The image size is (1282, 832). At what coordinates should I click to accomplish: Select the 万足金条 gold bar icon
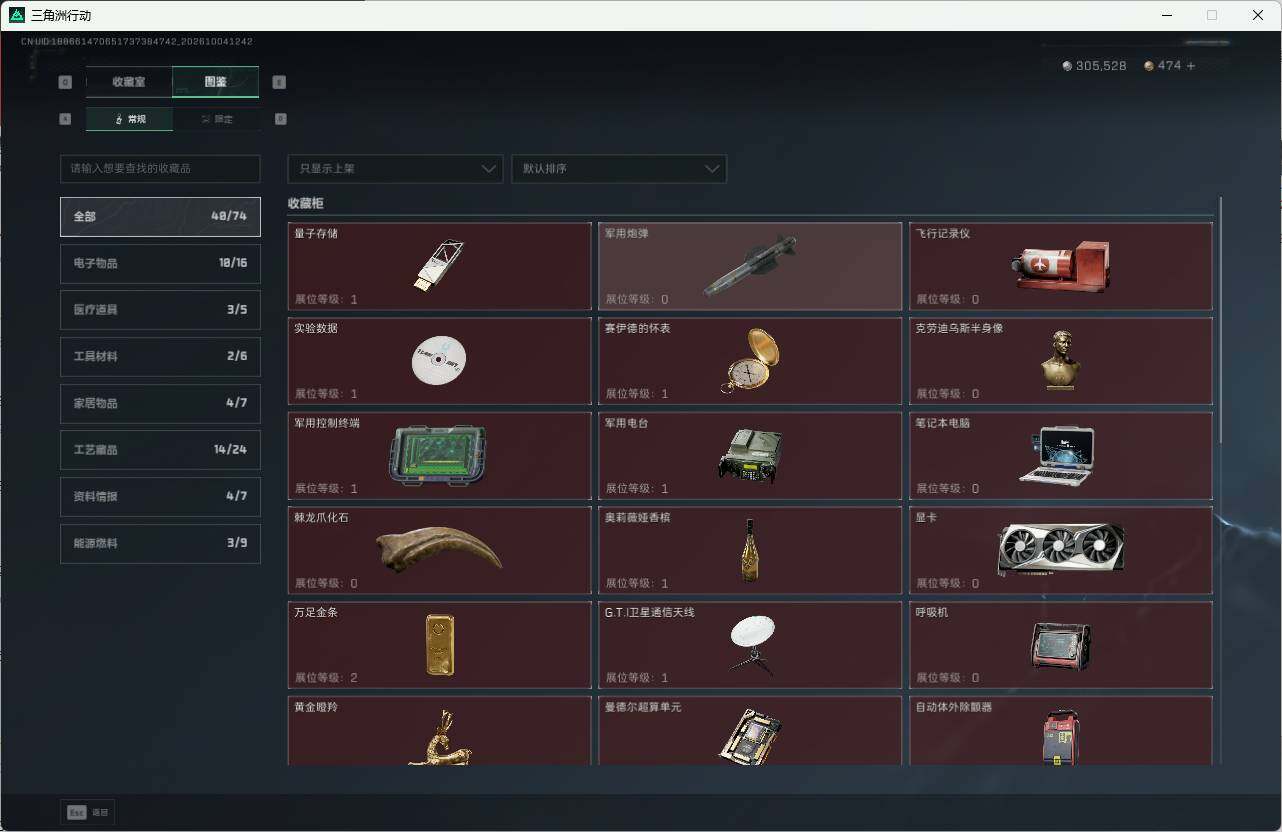point(439,645)
